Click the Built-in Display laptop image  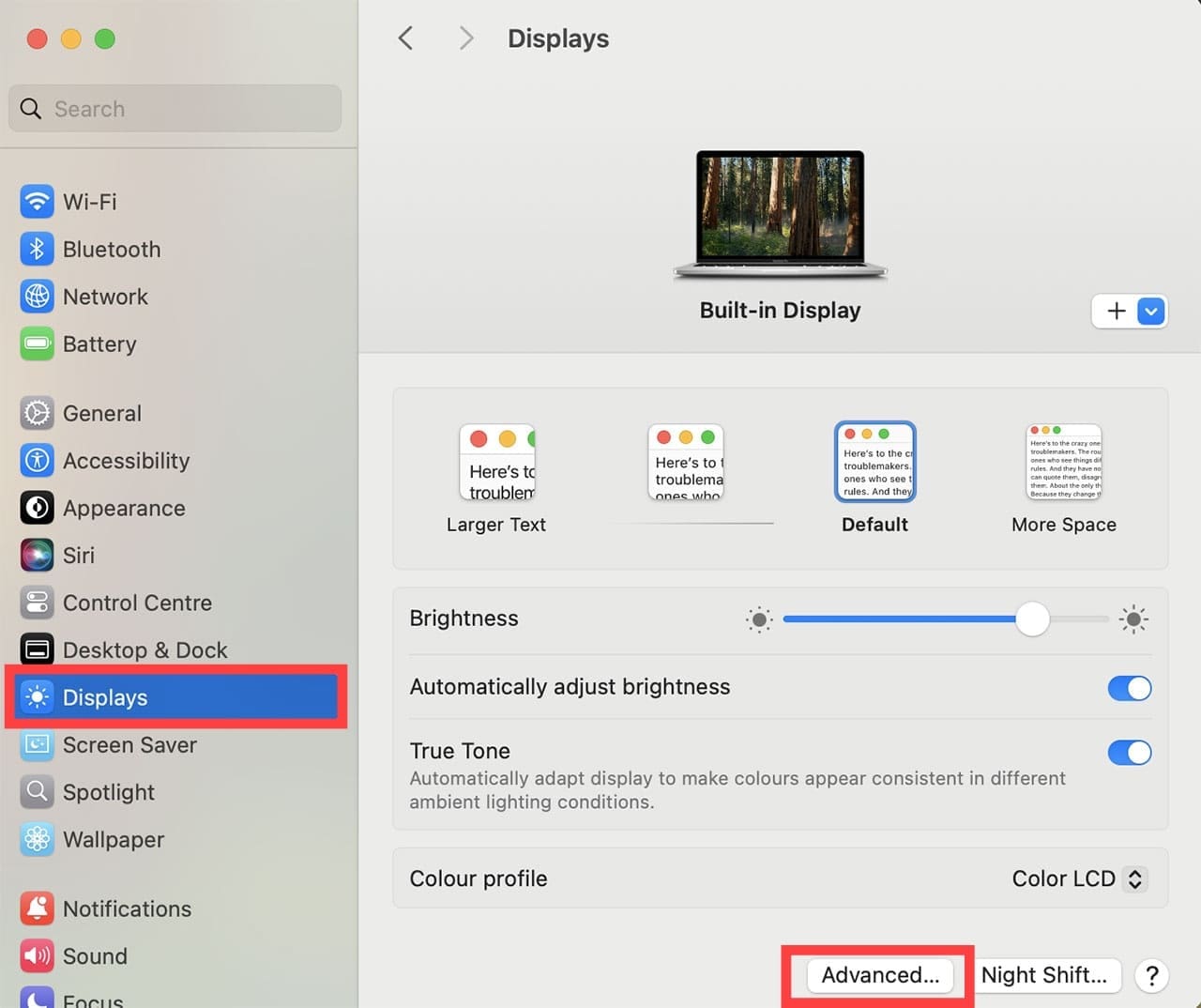(x=780, y=215)
